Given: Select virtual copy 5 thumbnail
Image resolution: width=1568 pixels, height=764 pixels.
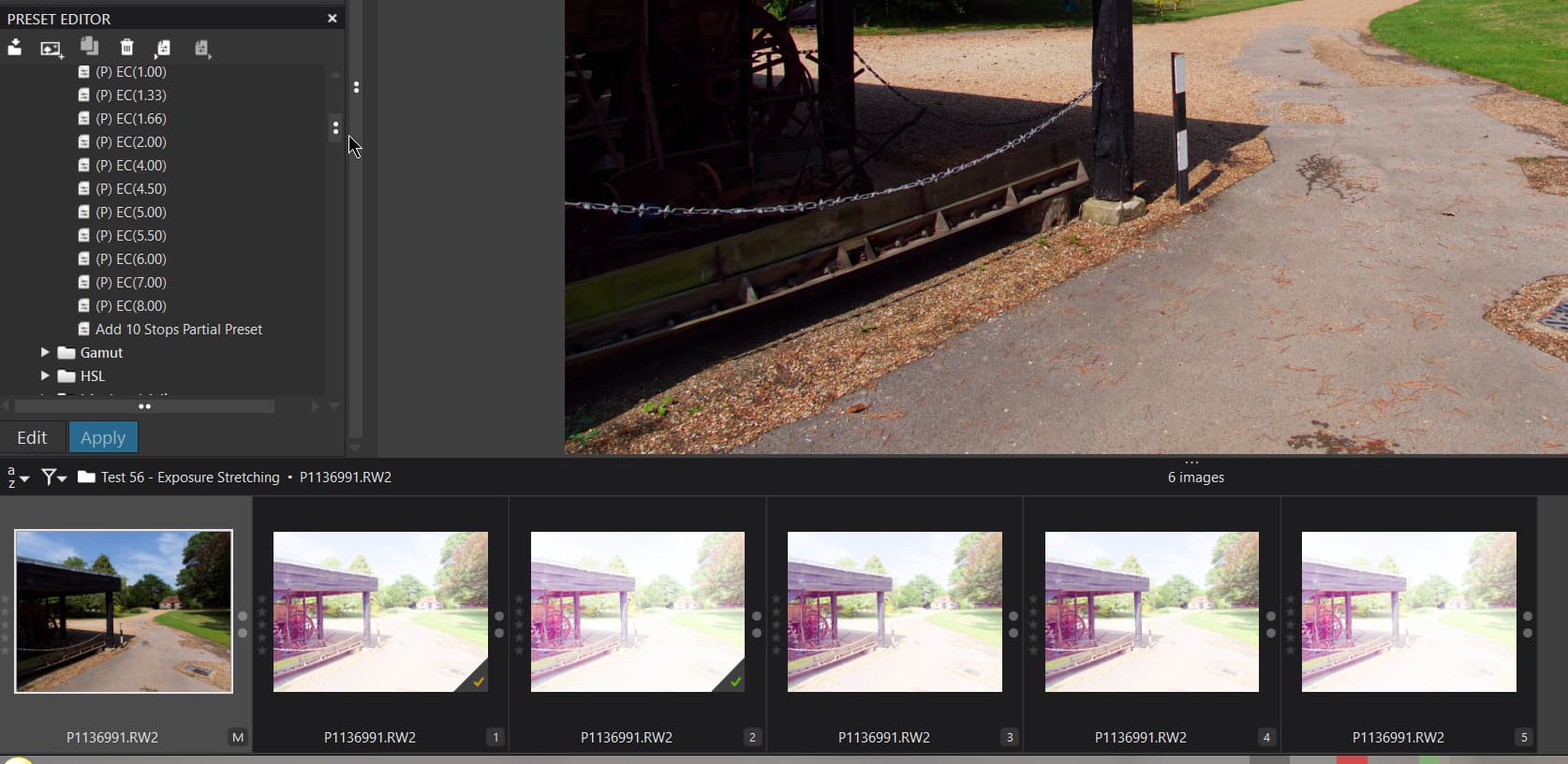Looking at the screenshot, I should [x=1408, y=612].
